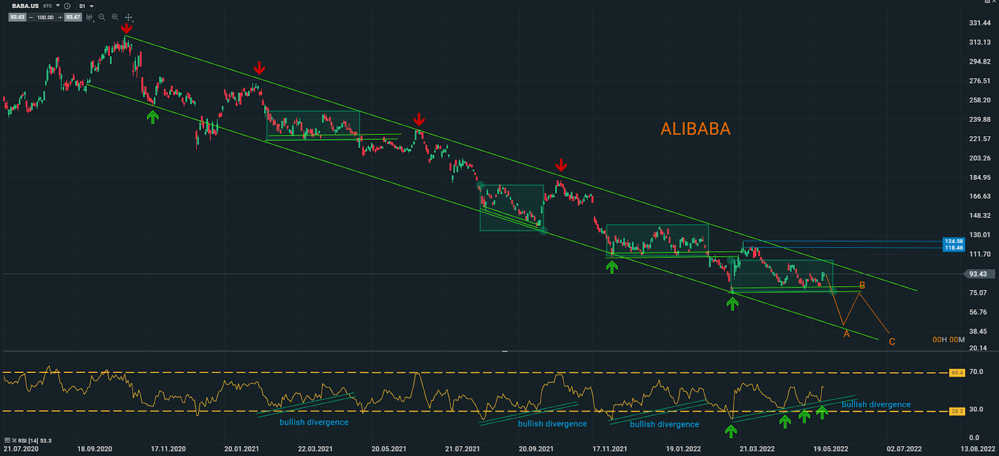Select the crosshair cursor tool
This screenshot has height=456, width=999.
pyautogui.click(x=129, y=17)
